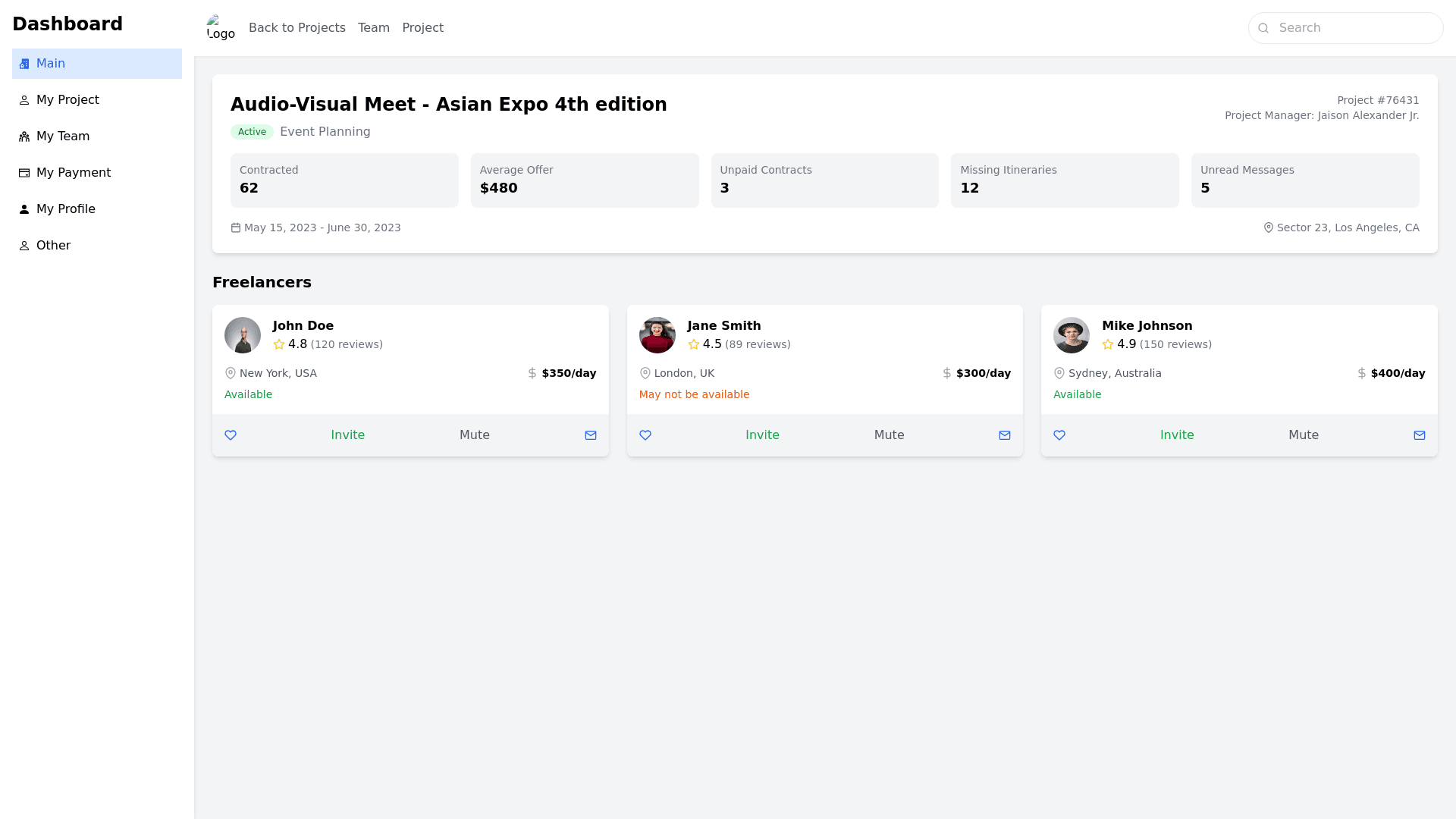Go to My Team sidebar item
This screenshot has width=1456, height=819.
coord(63,136)
